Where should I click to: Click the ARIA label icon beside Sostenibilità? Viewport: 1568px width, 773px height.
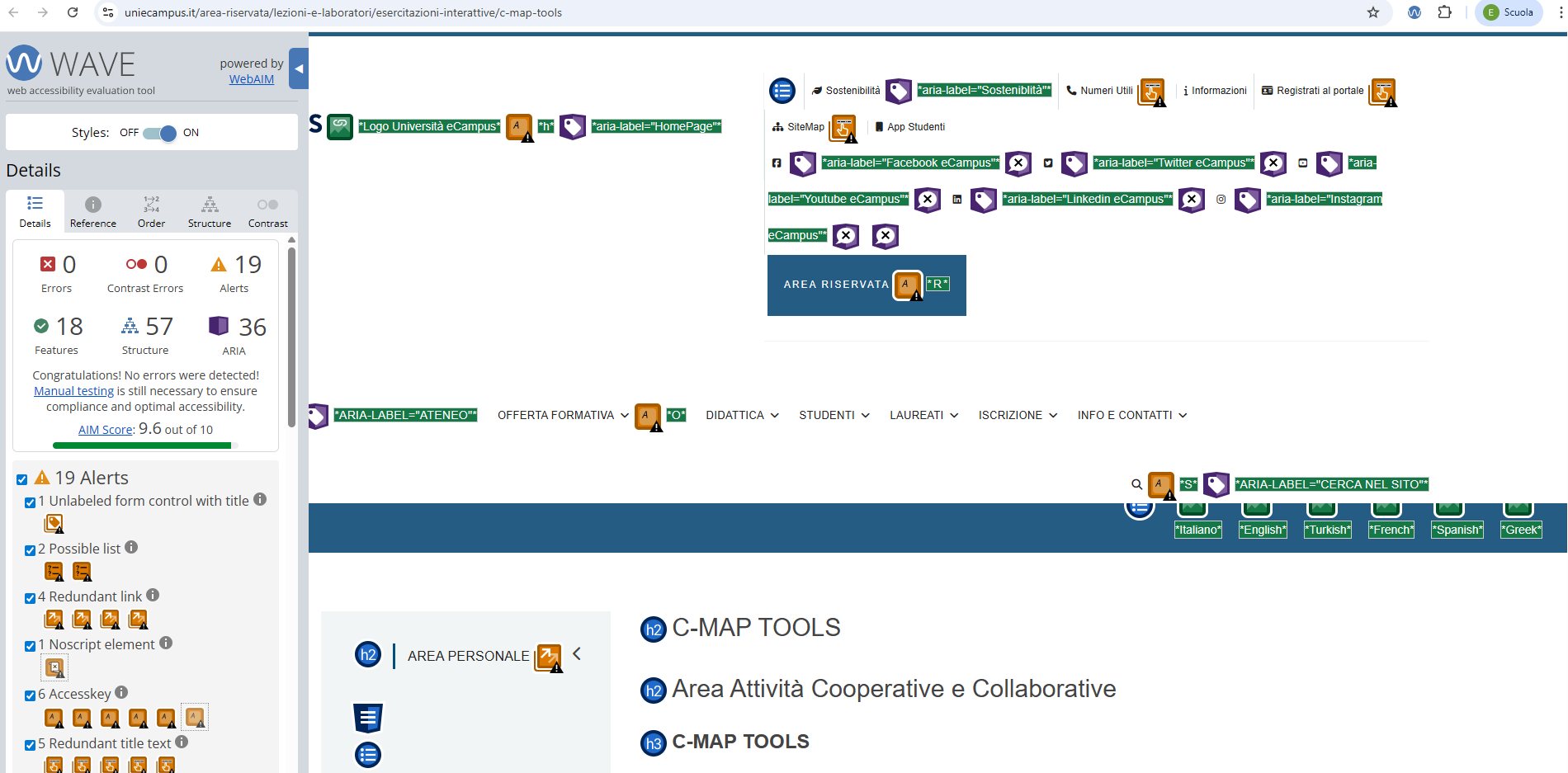click(899, 91)
